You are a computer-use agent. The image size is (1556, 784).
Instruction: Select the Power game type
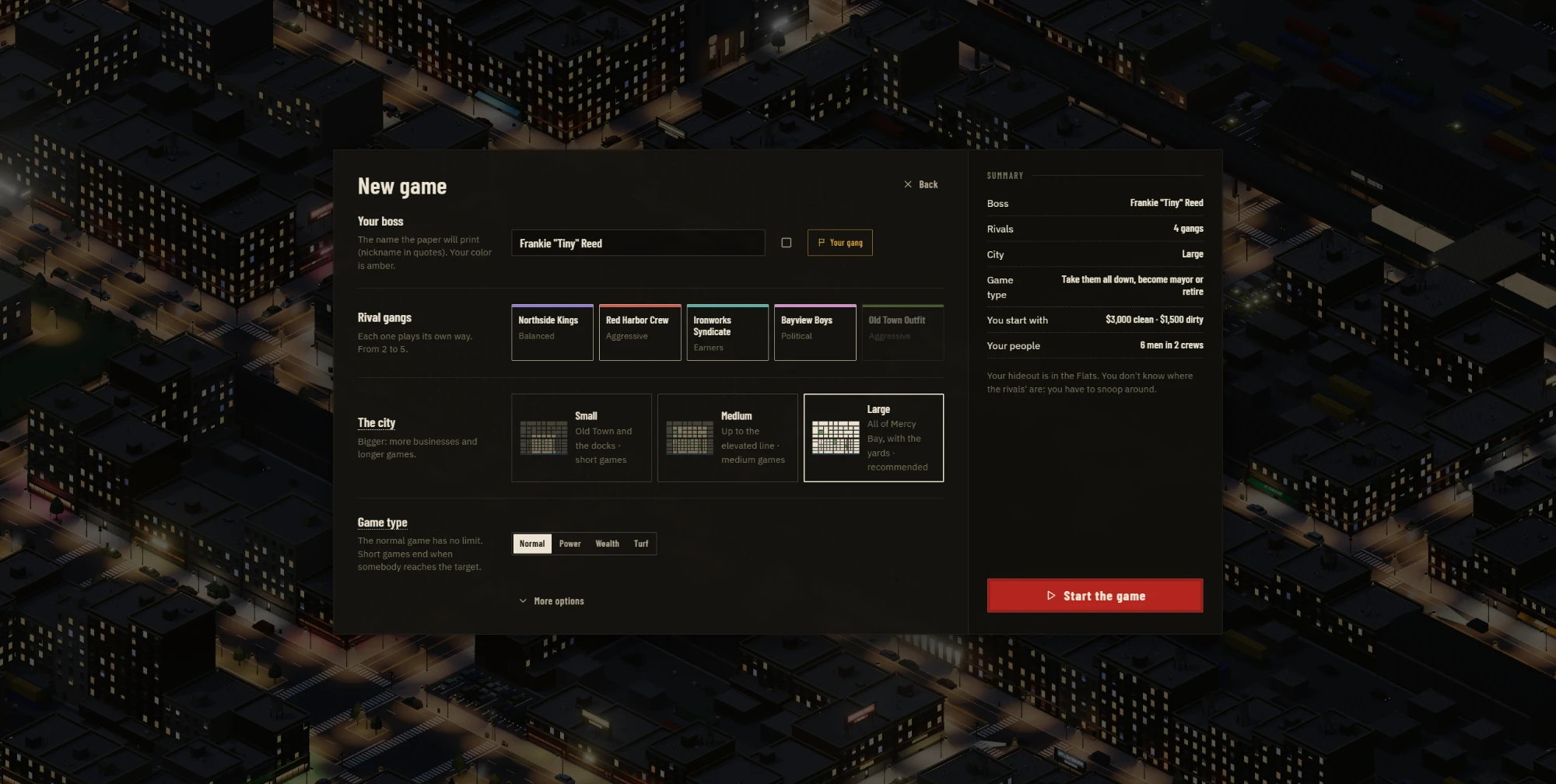click(570, 544)
